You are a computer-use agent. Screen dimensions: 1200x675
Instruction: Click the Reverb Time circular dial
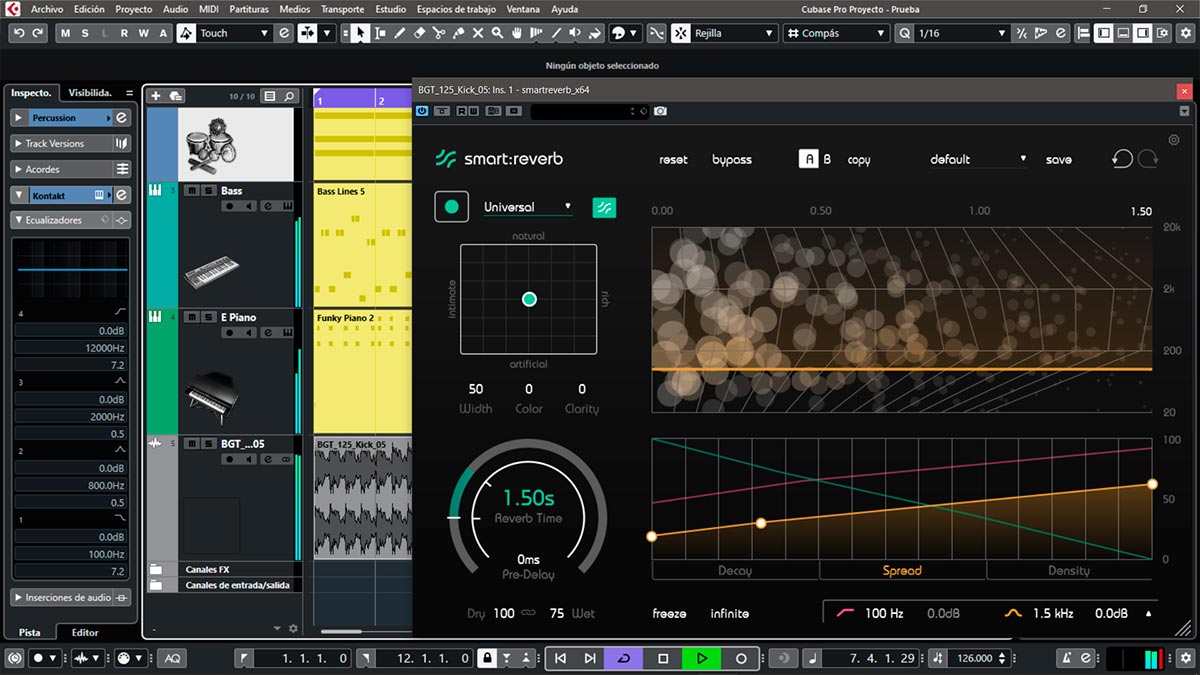528,518
